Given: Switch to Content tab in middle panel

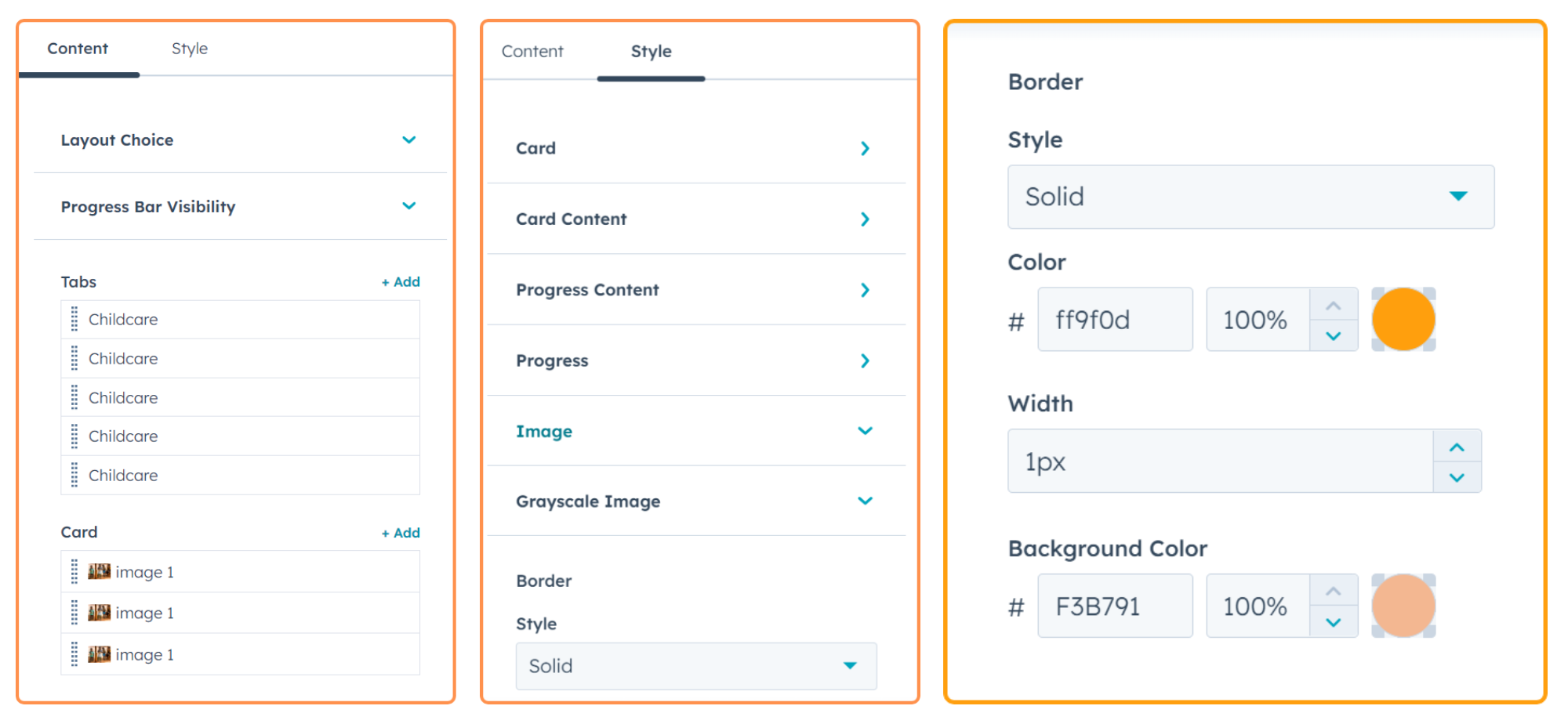Looking at the screenshot, I should pyautogui.click(x=532, y=52).
